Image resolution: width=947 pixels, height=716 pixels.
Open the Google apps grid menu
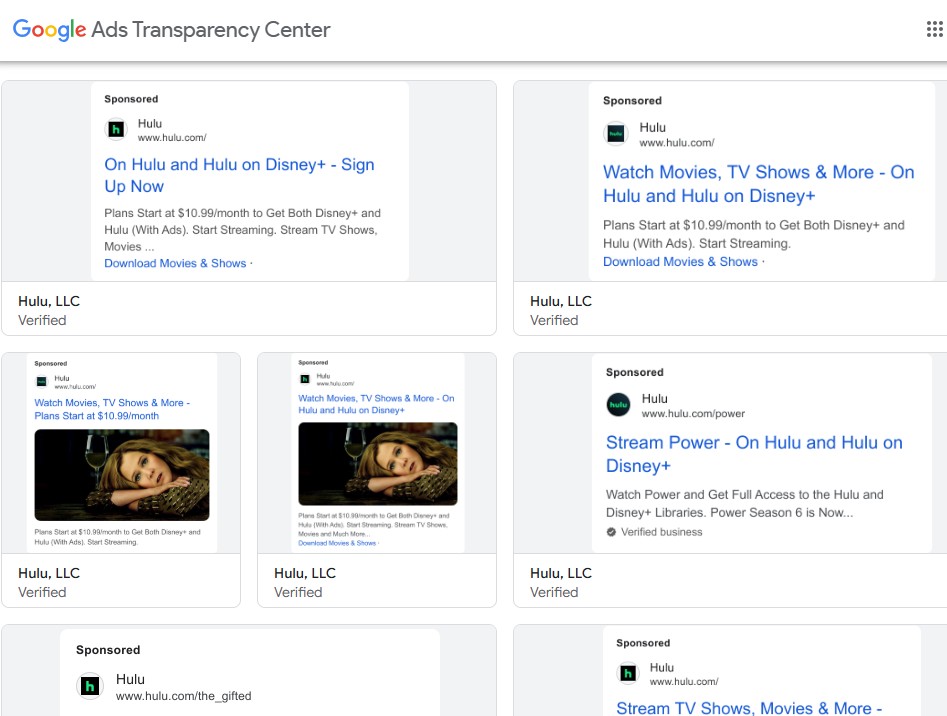pos(934,29)
